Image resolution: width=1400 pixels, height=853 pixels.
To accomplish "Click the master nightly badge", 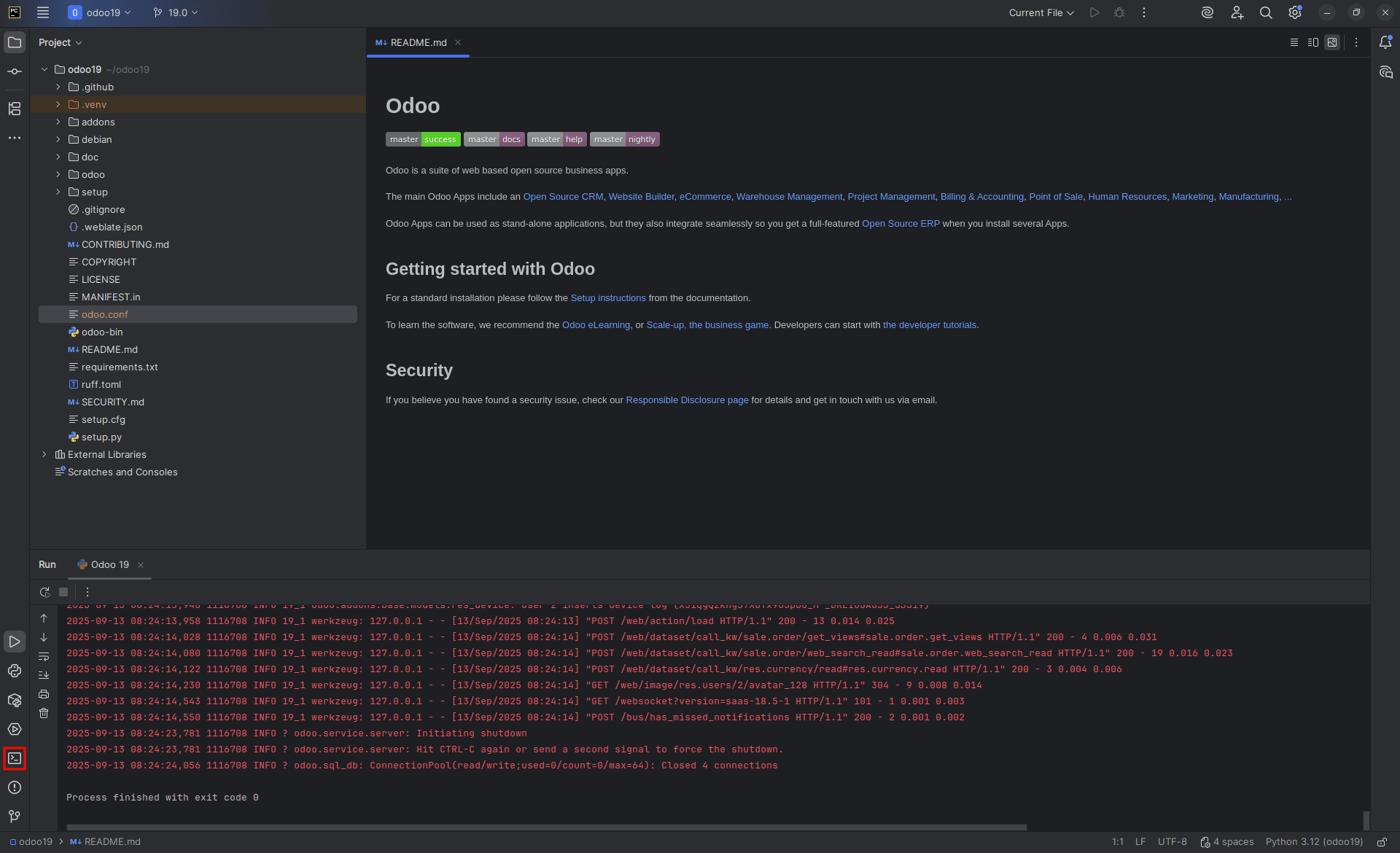I will [x=625, y=139].
